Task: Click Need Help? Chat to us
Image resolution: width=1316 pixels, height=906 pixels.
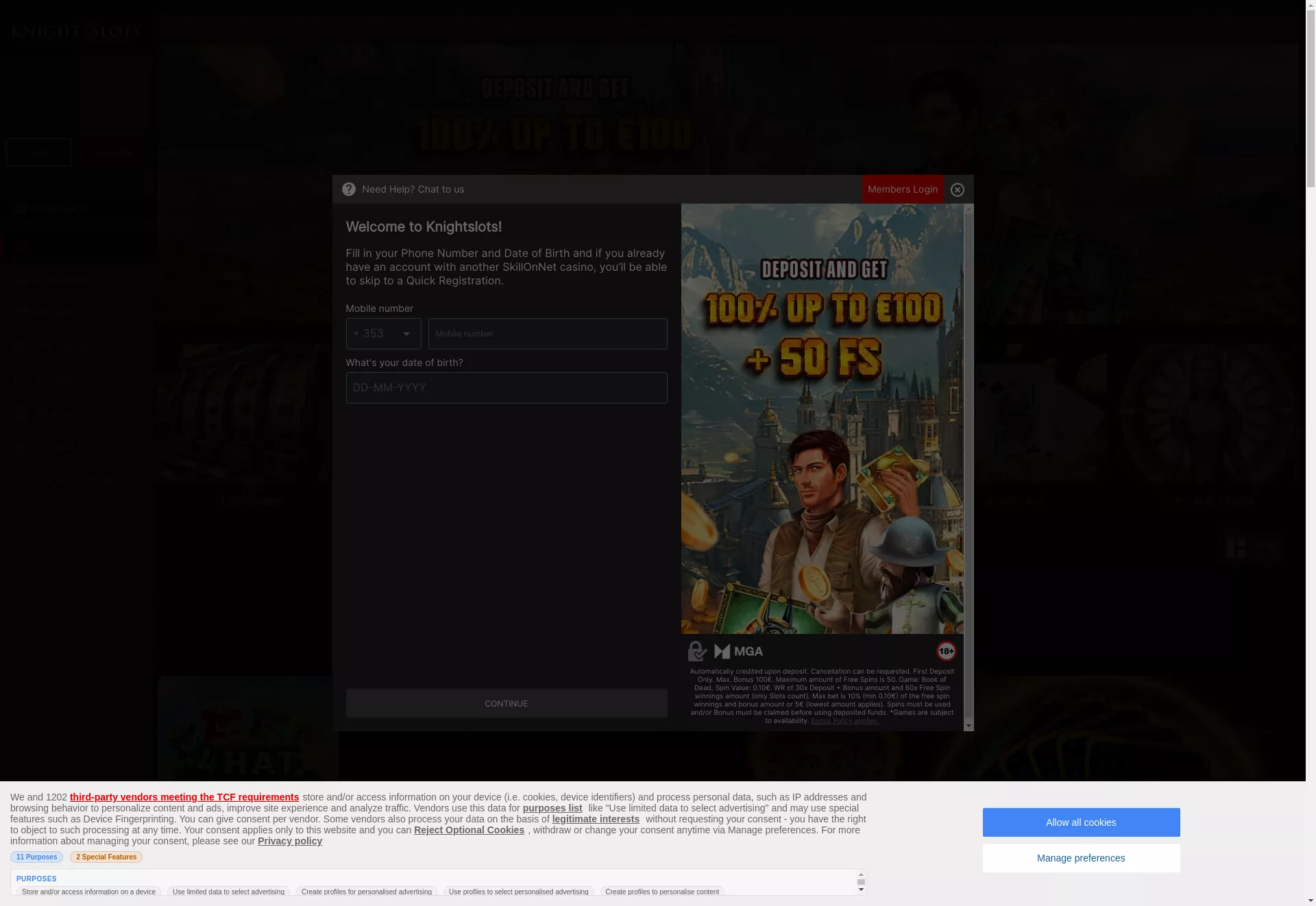Action: [x=413, y=189]
